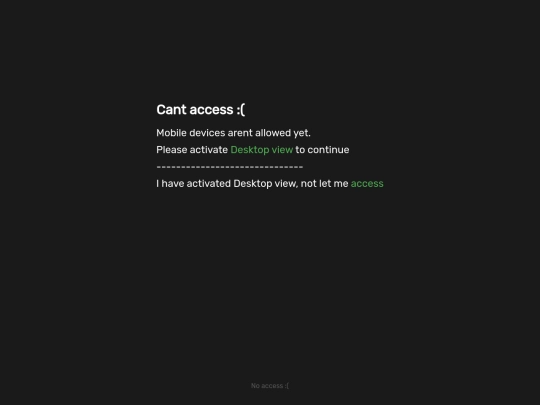Click the word "arent" in the message
Viewport: 540px width, 405px height.
pyautogui.click(x=240, y=133)
